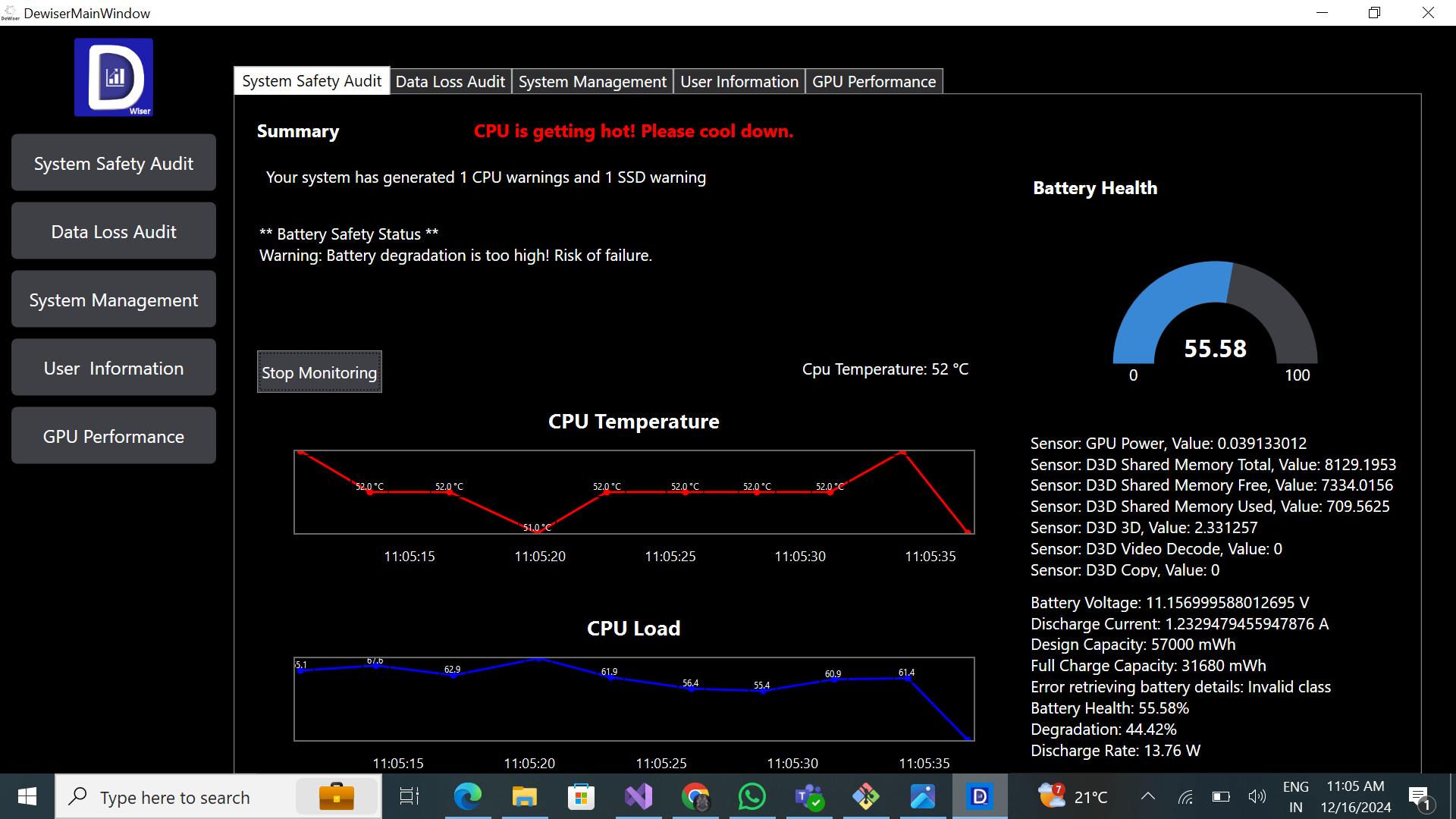Select the System Management tab
The image size is (1456, 819).
pyautogui.click(x=592, y=82)
